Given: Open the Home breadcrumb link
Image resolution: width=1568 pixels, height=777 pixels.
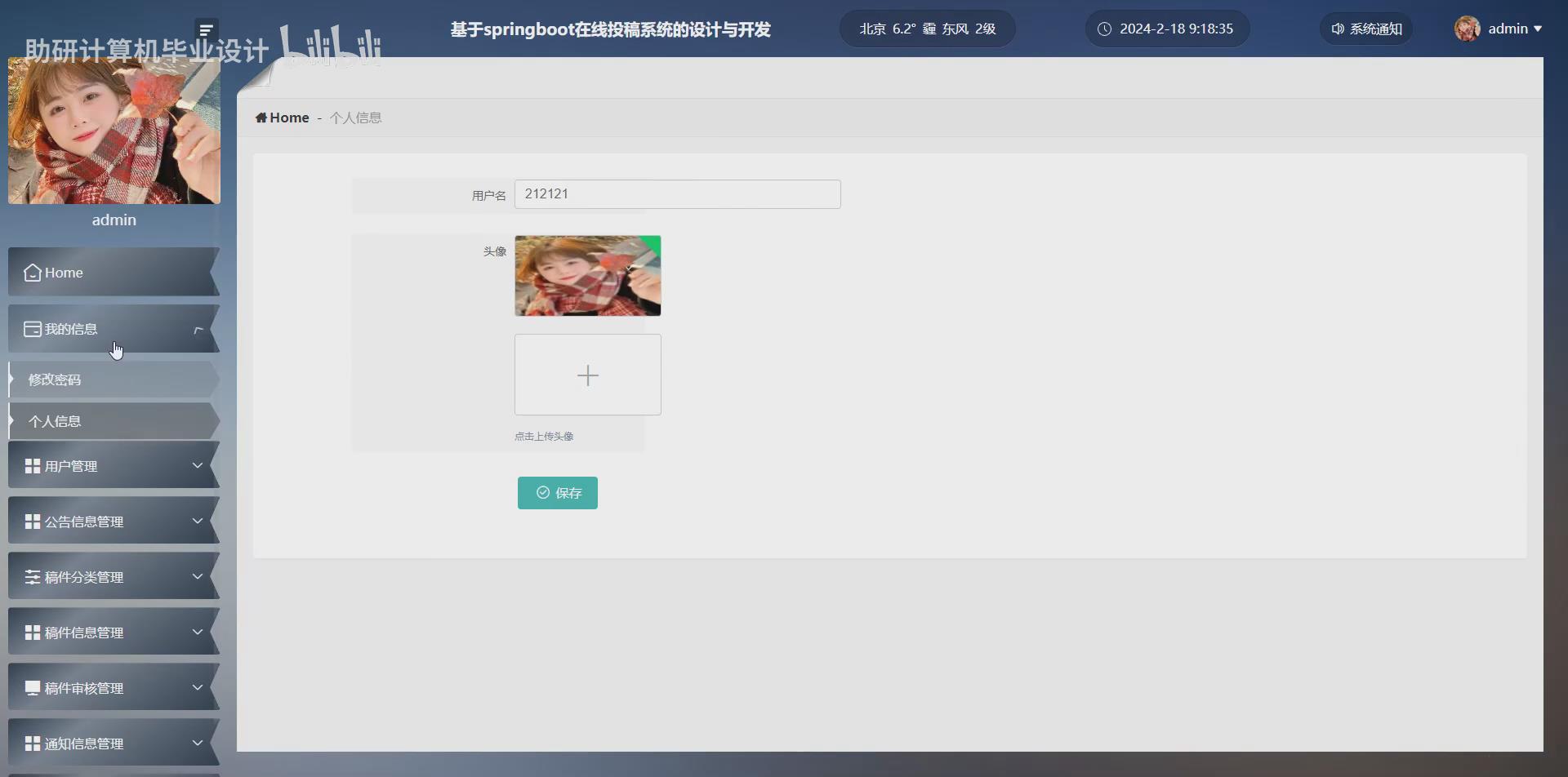Looking at the screenshot, I should [x=282, y=118].
